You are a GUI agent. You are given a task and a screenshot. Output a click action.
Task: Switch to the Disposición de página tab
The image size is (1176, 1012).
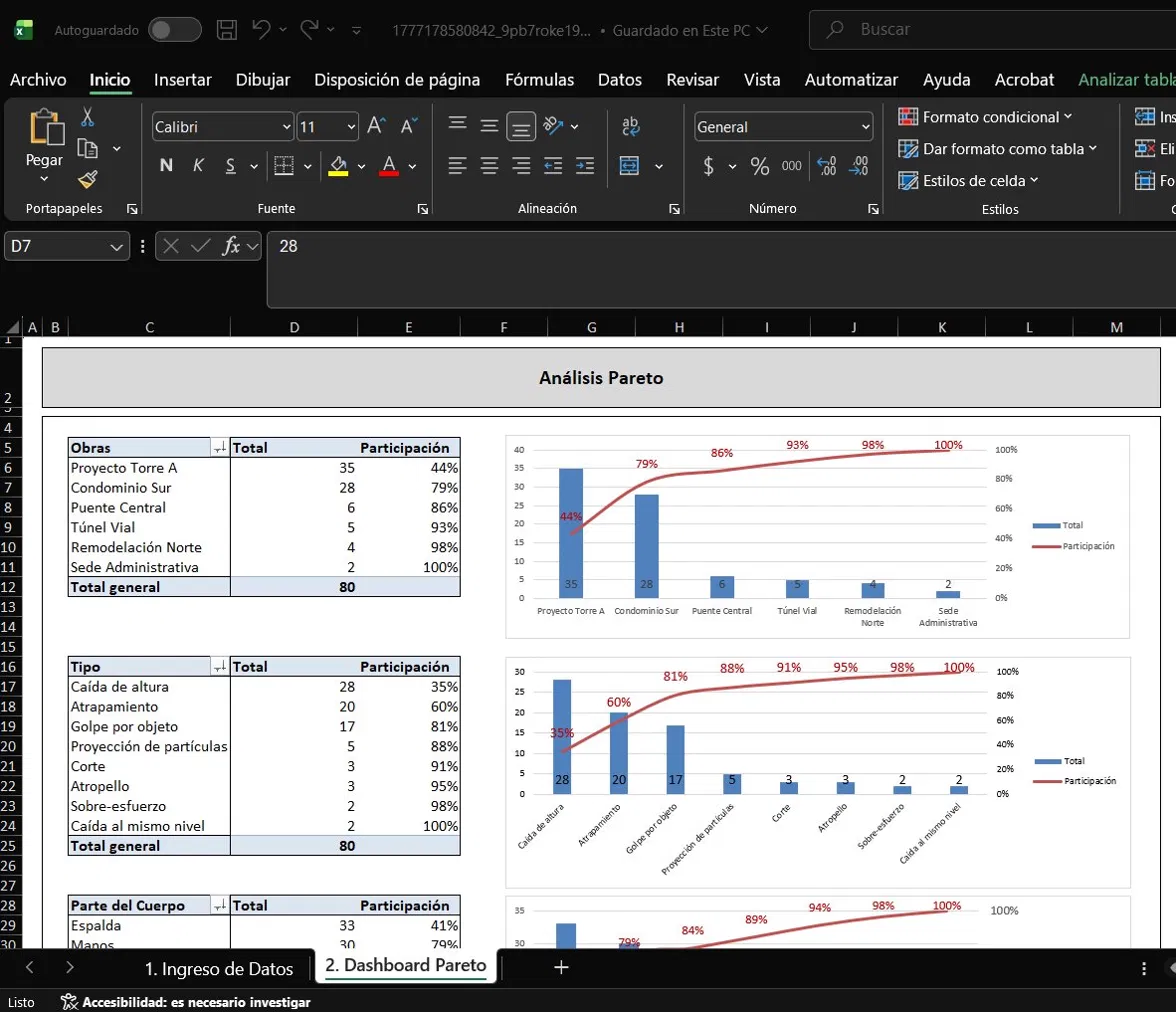[x=397, y=80]
